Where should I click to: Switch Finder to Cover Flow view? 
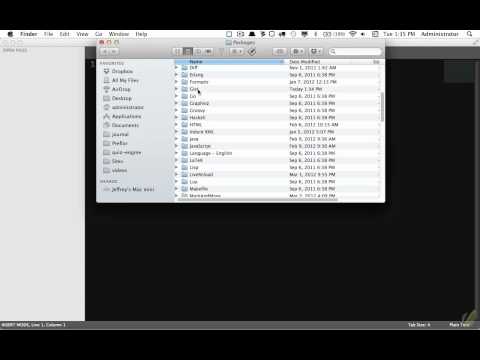pyautogui.click(x=209, y=52)
